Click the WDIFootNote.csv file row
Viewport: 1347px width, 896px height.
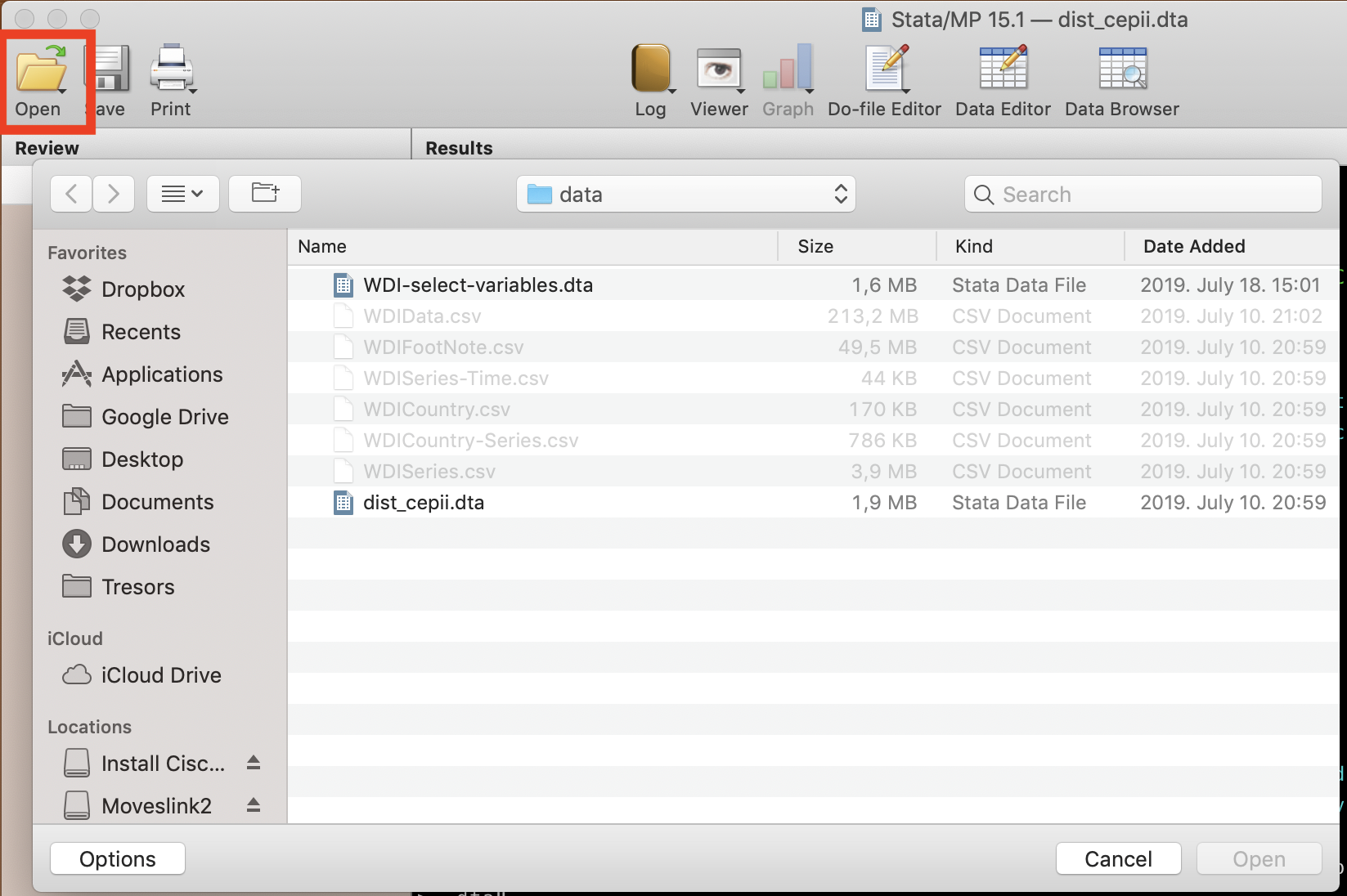[x=813, y=347]
